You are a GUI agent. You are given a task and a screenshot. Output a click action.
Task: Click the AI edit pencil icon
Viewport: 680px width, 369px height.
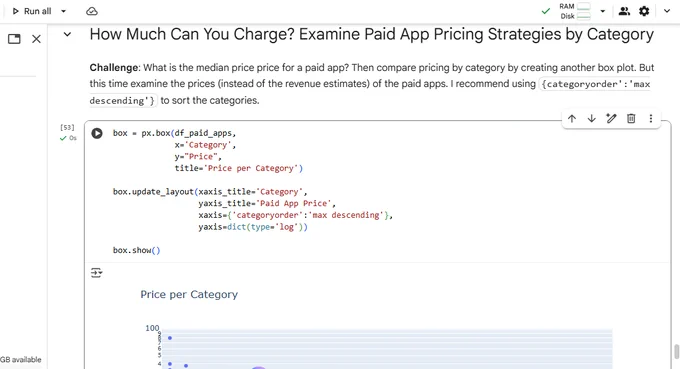[x=611, y=118]
